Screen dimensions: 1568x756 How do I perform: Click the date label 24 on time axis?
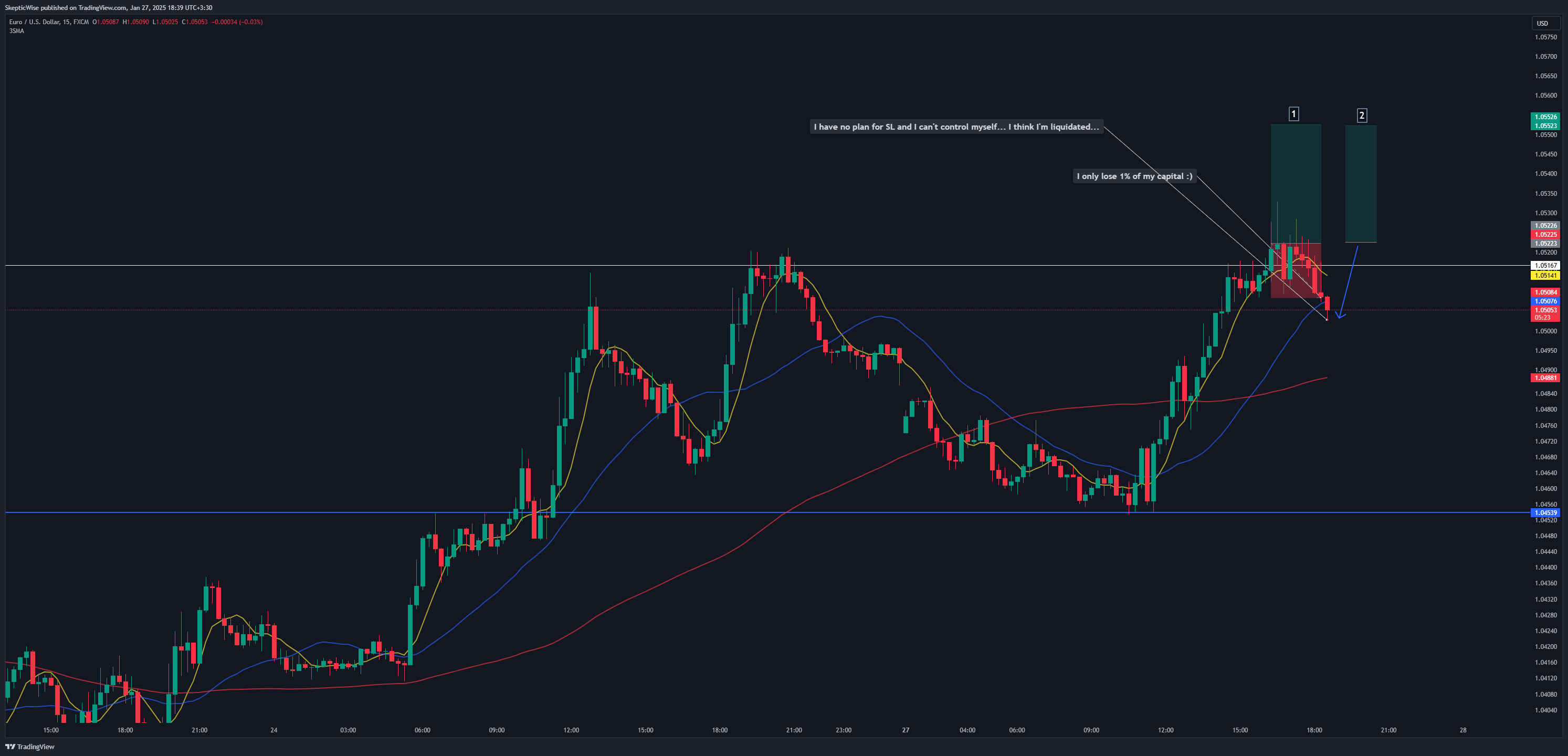tap(274, 730)
